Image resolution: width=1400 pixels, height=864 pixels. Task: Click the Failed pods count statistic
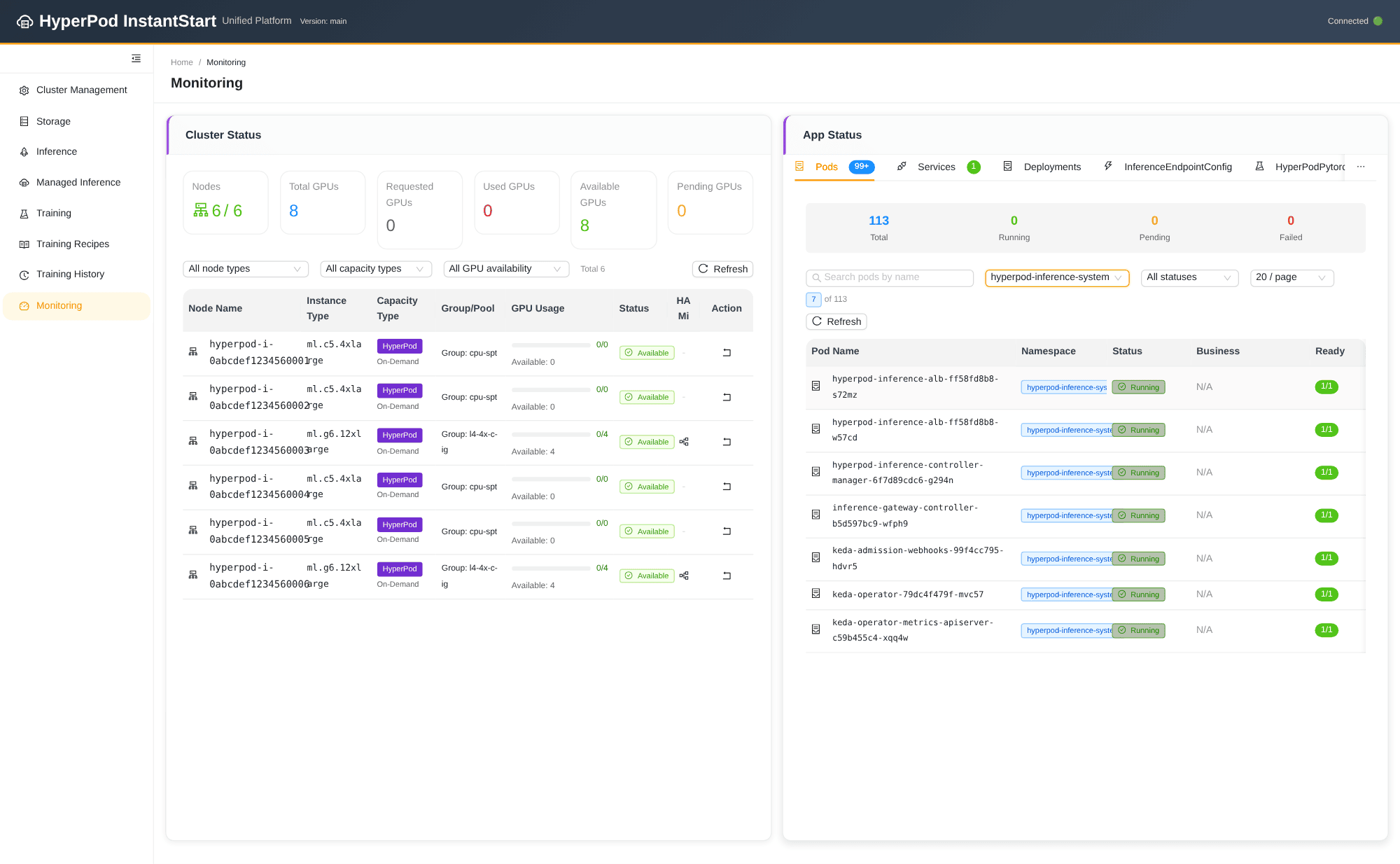click(1291, 228)
